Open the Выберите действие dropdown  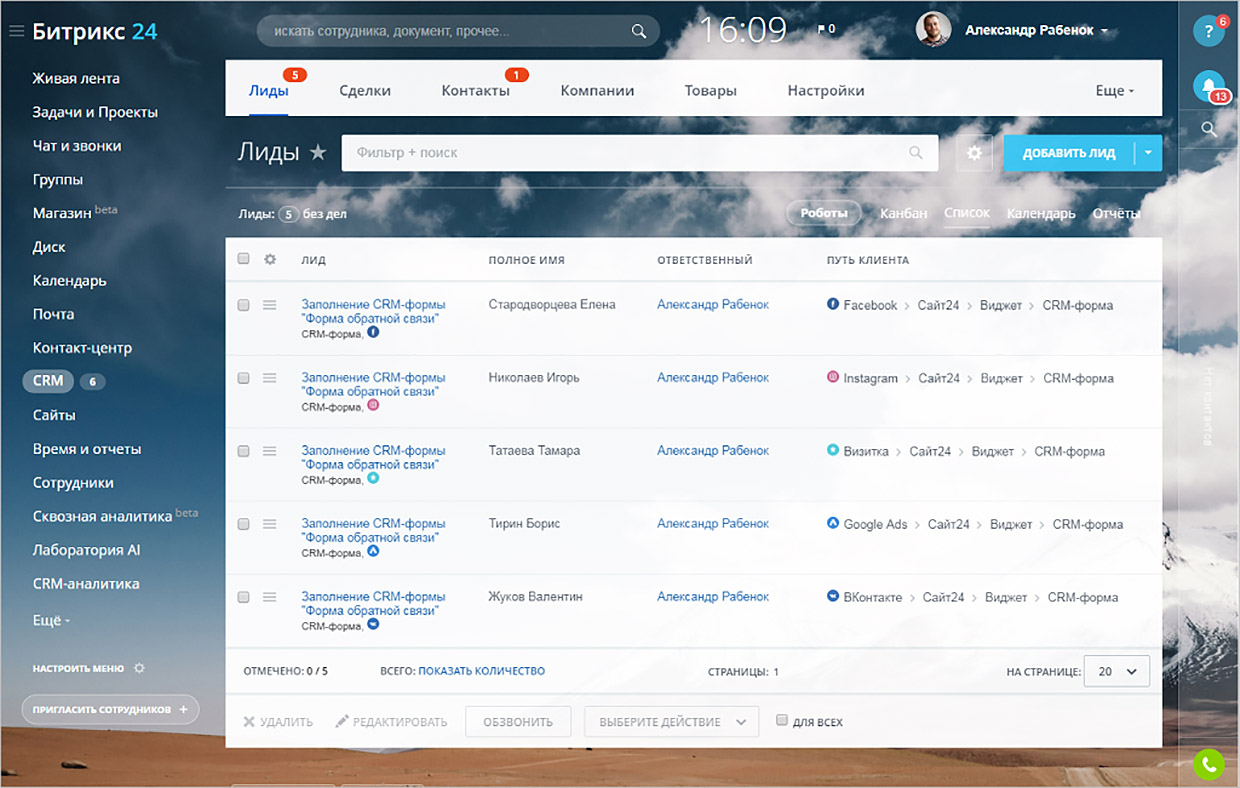click(671, 722)
